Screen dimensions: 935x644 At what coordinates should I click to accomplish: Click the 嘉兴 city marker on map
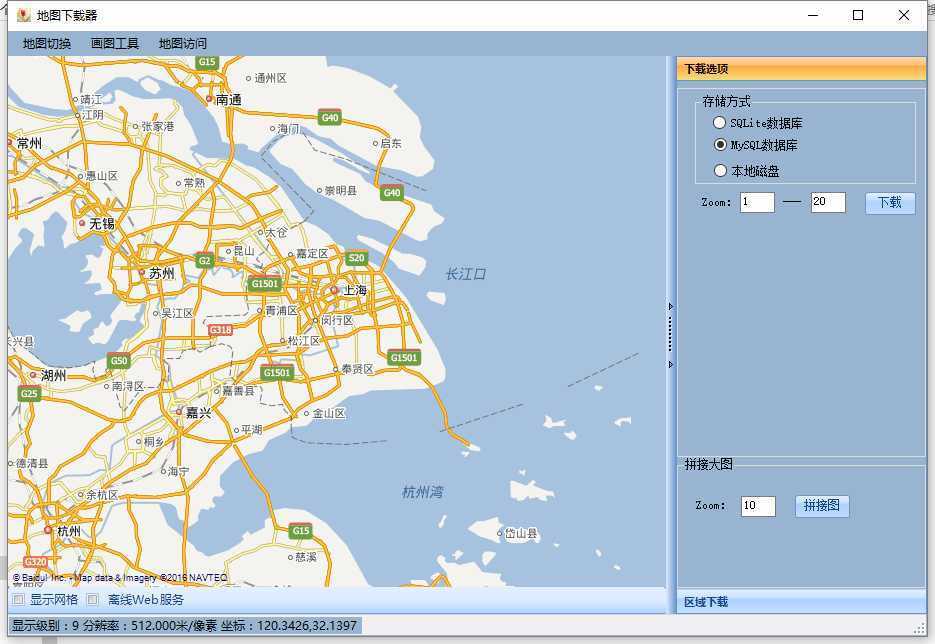tap(178, 411)
